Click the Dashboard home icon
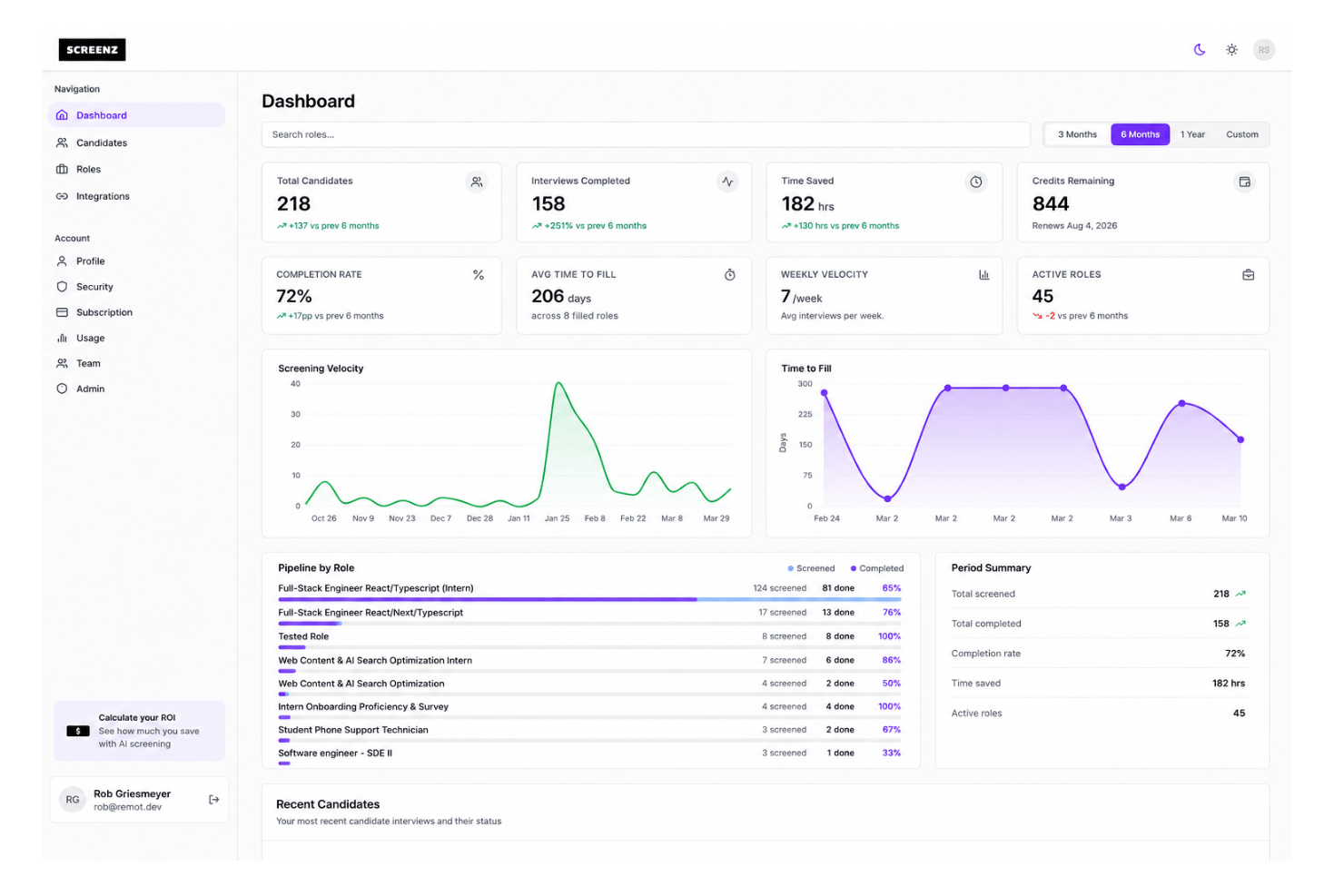The width and height of the screenshot is (1344, 896). (62, 115)
